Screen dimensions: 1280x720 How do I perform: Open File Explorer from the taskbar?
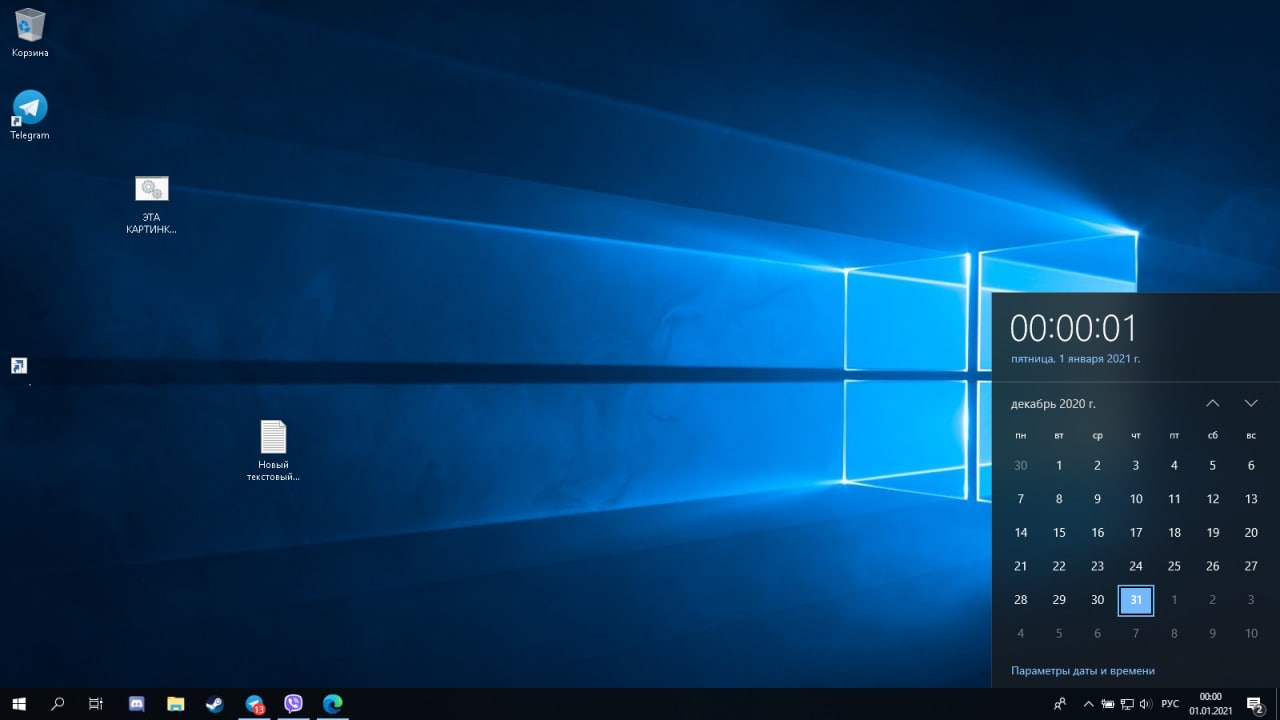[x=176, y=704]
